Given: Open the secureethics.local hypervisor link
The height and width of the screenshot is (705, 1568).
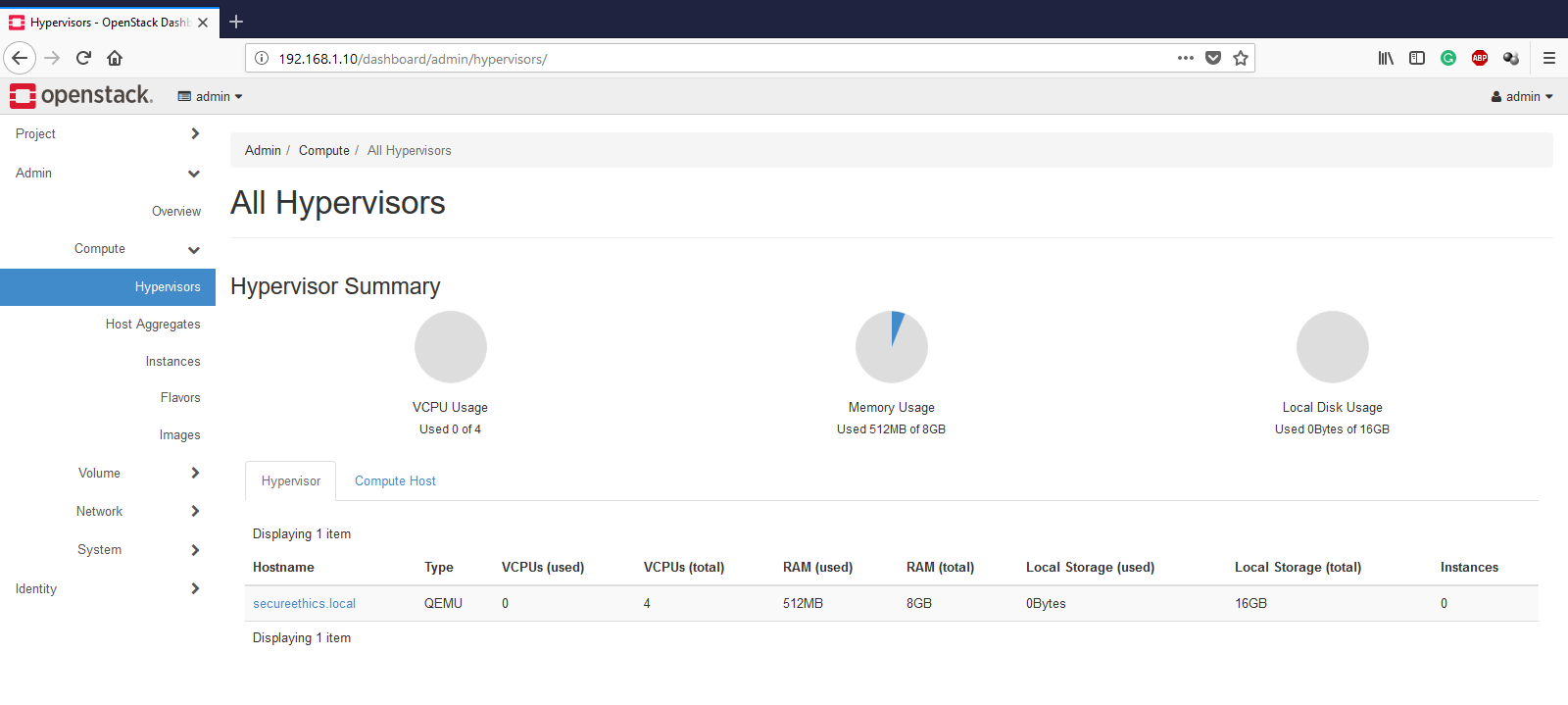Looking at the screenshot, I should (x=304, y=604).
